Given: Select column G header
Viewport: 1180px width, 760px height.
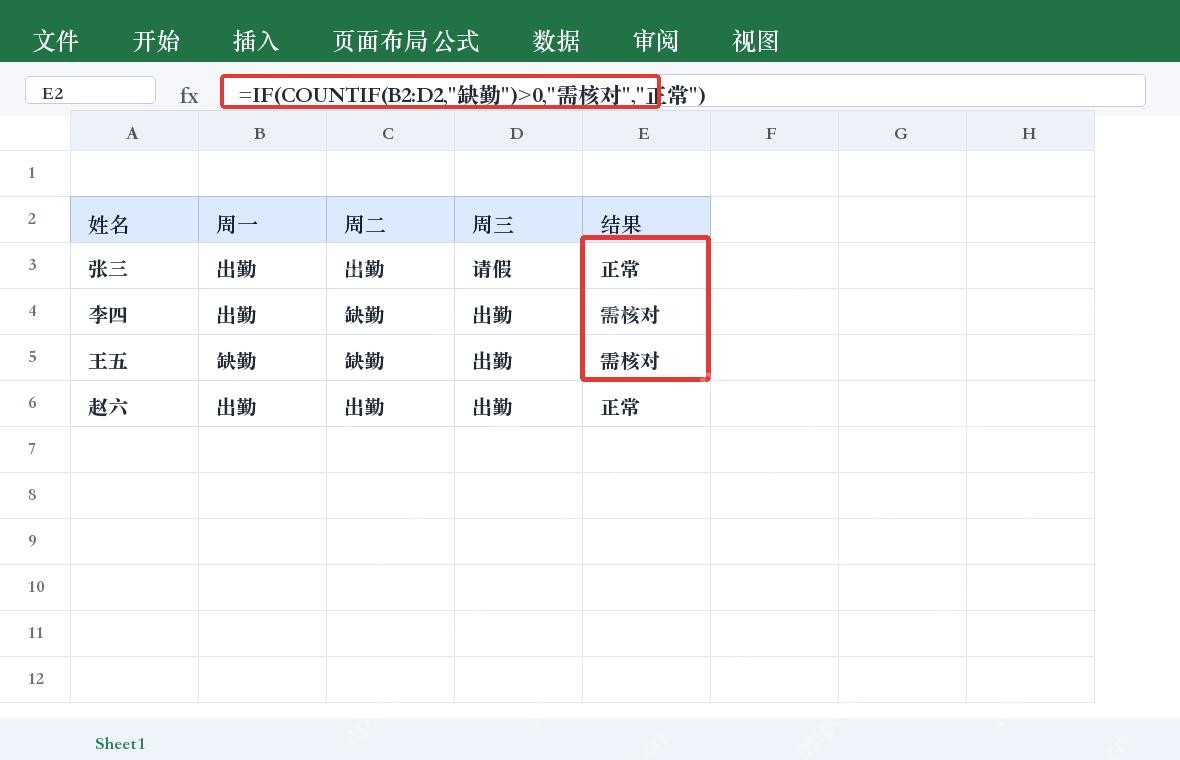Looking at the screenshot, I should (902, 133).
